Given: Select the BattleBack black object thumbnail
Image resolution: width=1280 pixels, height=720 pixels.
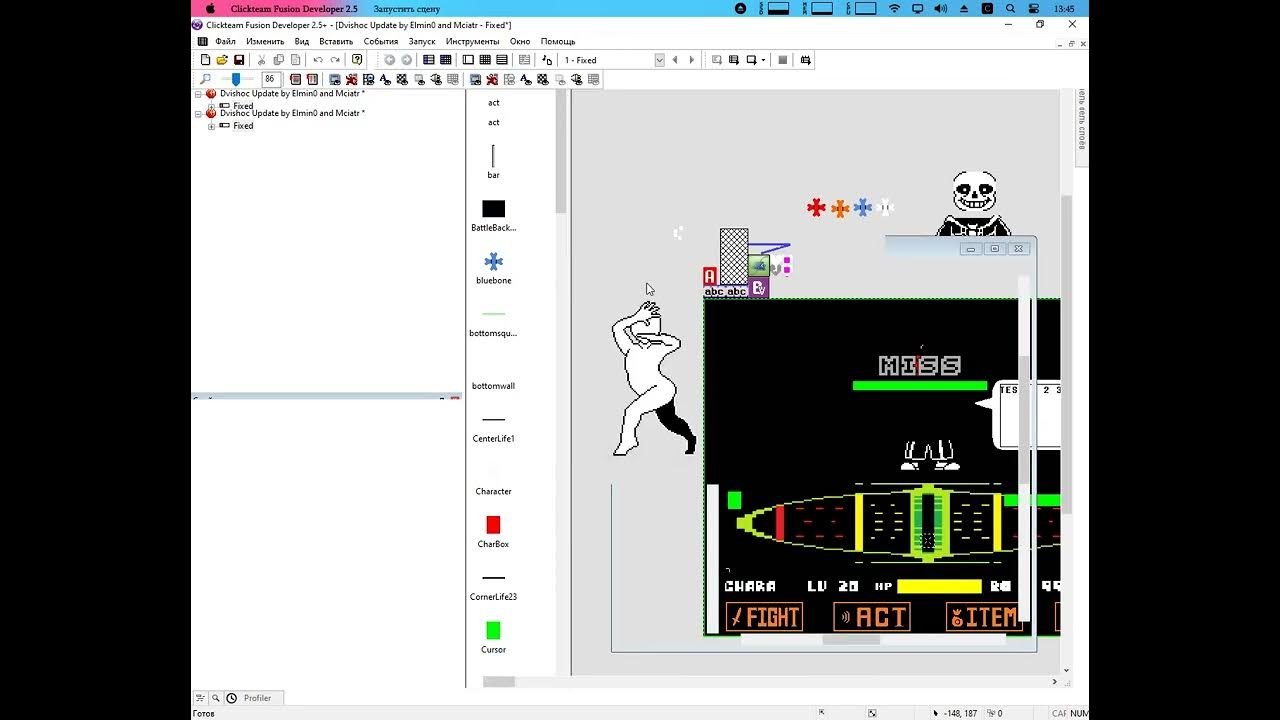Looking at the screenshot, I should (493, 208).
